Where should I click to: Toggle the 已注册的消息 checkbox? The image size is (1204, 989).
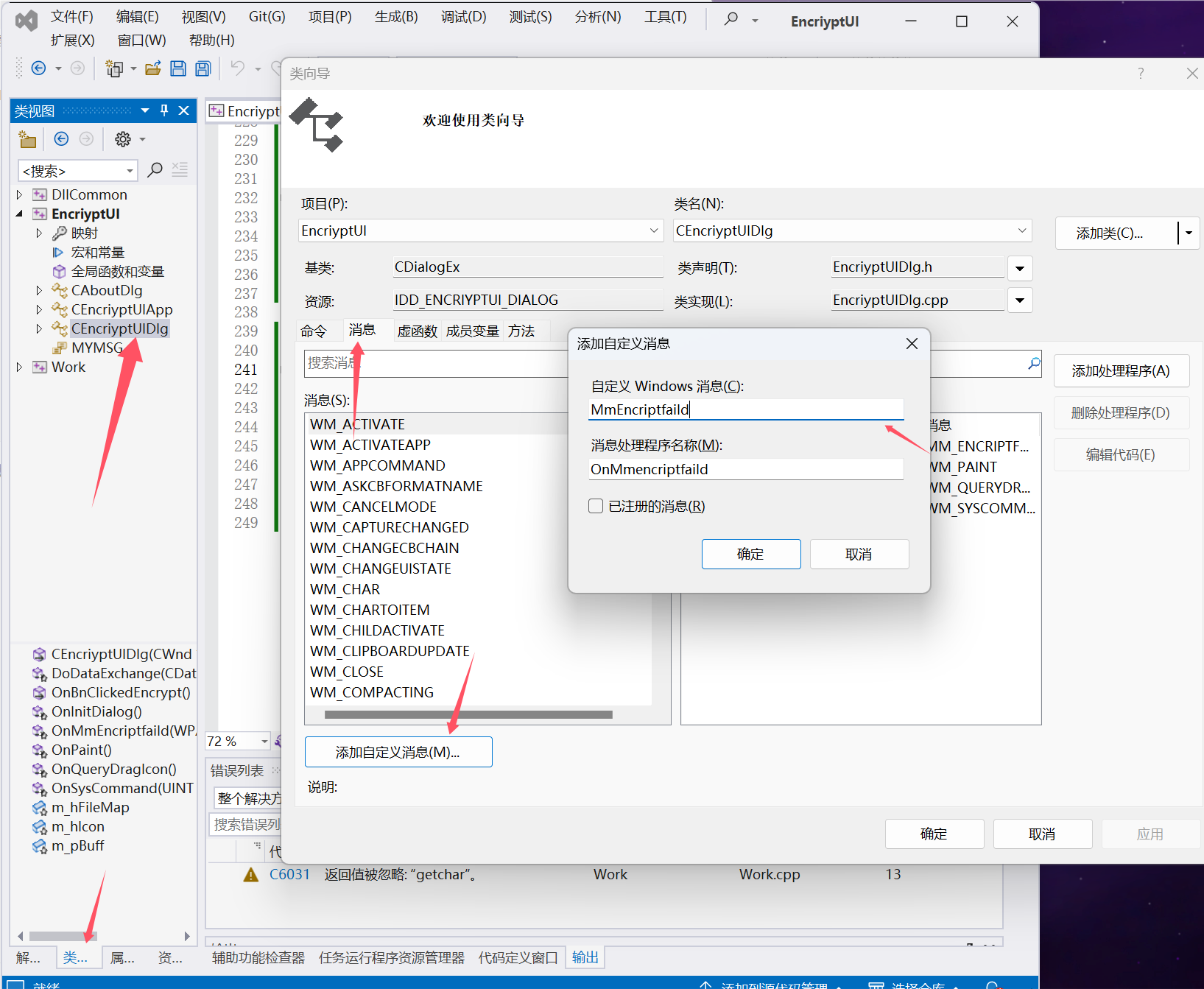tap(596, 506)
